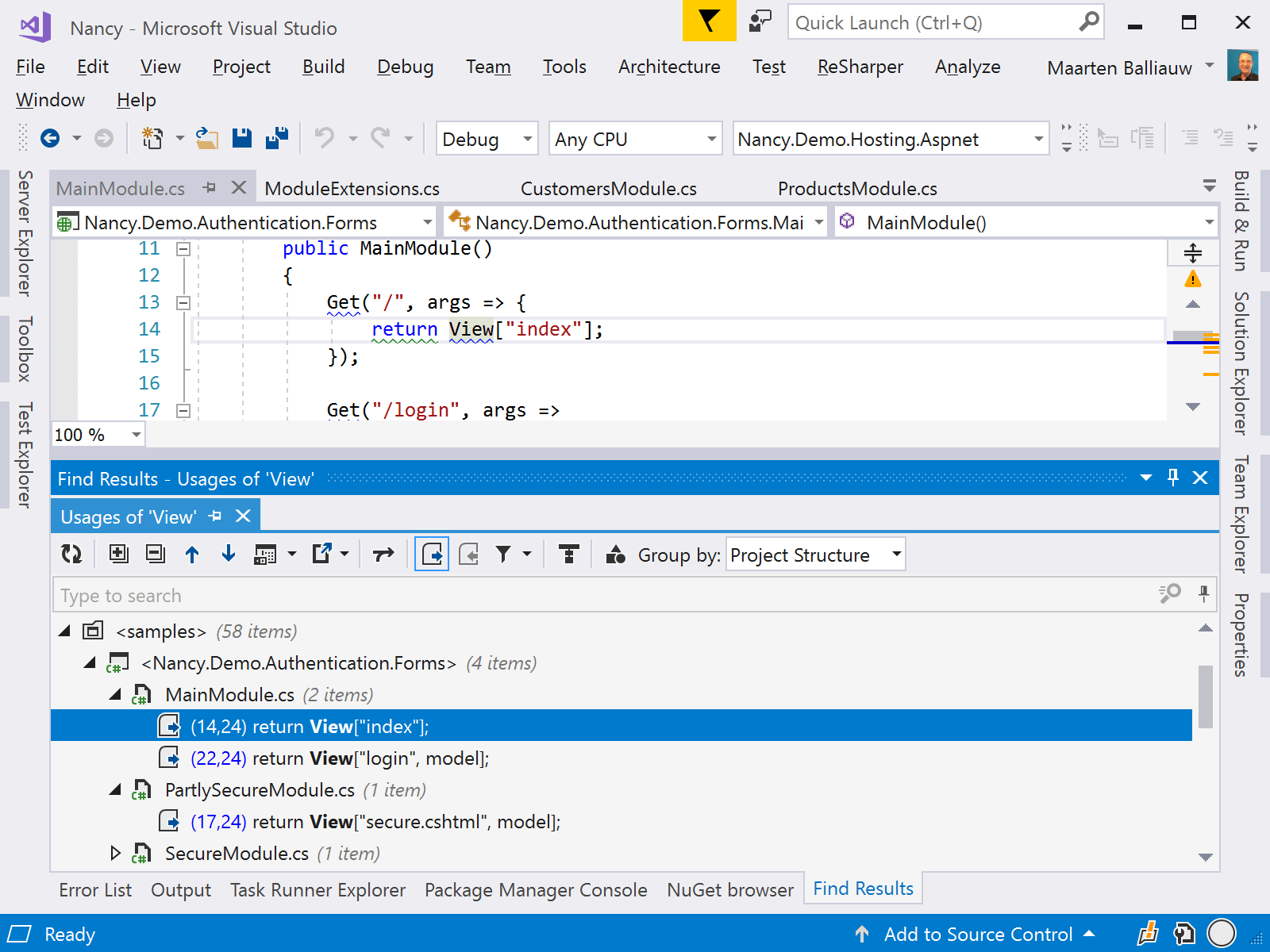
Task: Click the ReSharper pencil status bar icon
Action: 1148,934
